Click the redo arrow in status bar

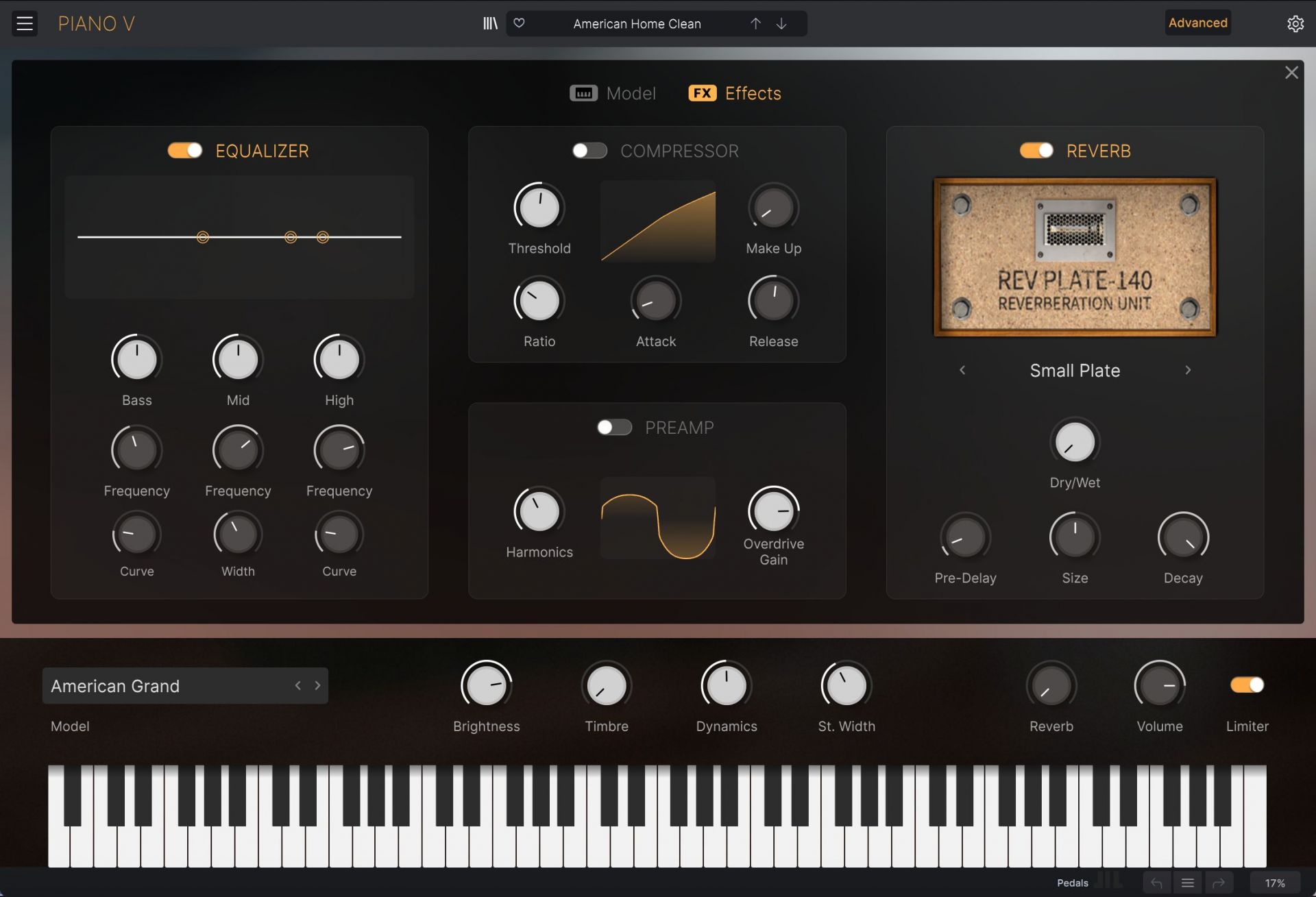point(1219,883)
